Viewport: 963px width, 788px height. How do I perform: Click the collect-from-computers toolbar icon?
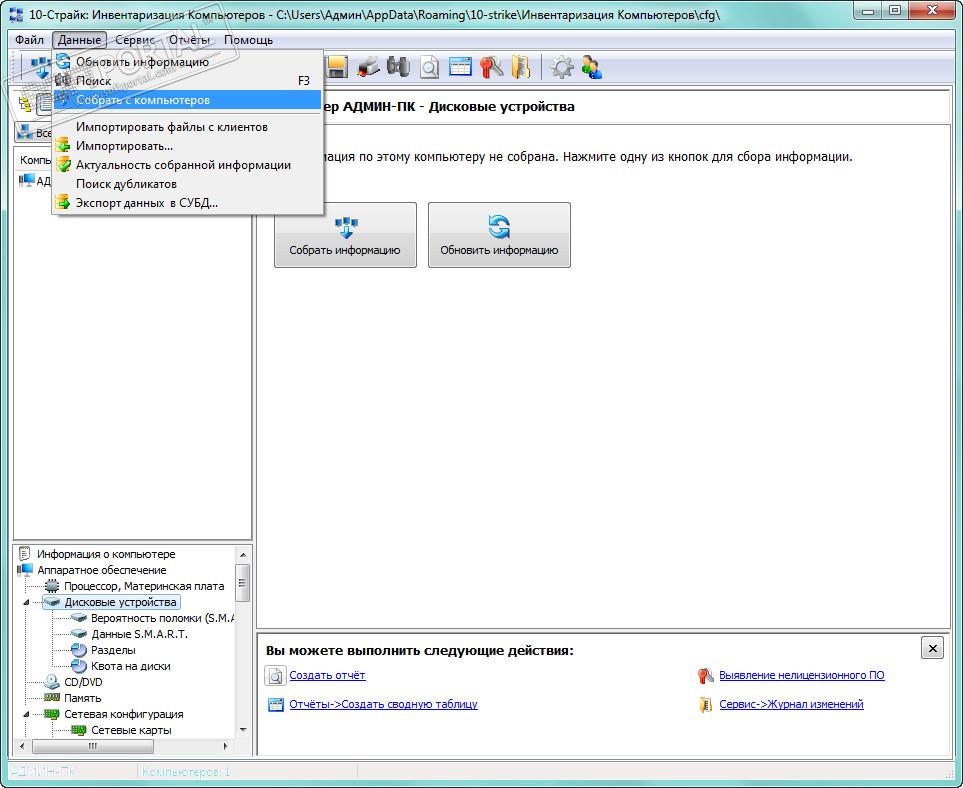[41, 67]
